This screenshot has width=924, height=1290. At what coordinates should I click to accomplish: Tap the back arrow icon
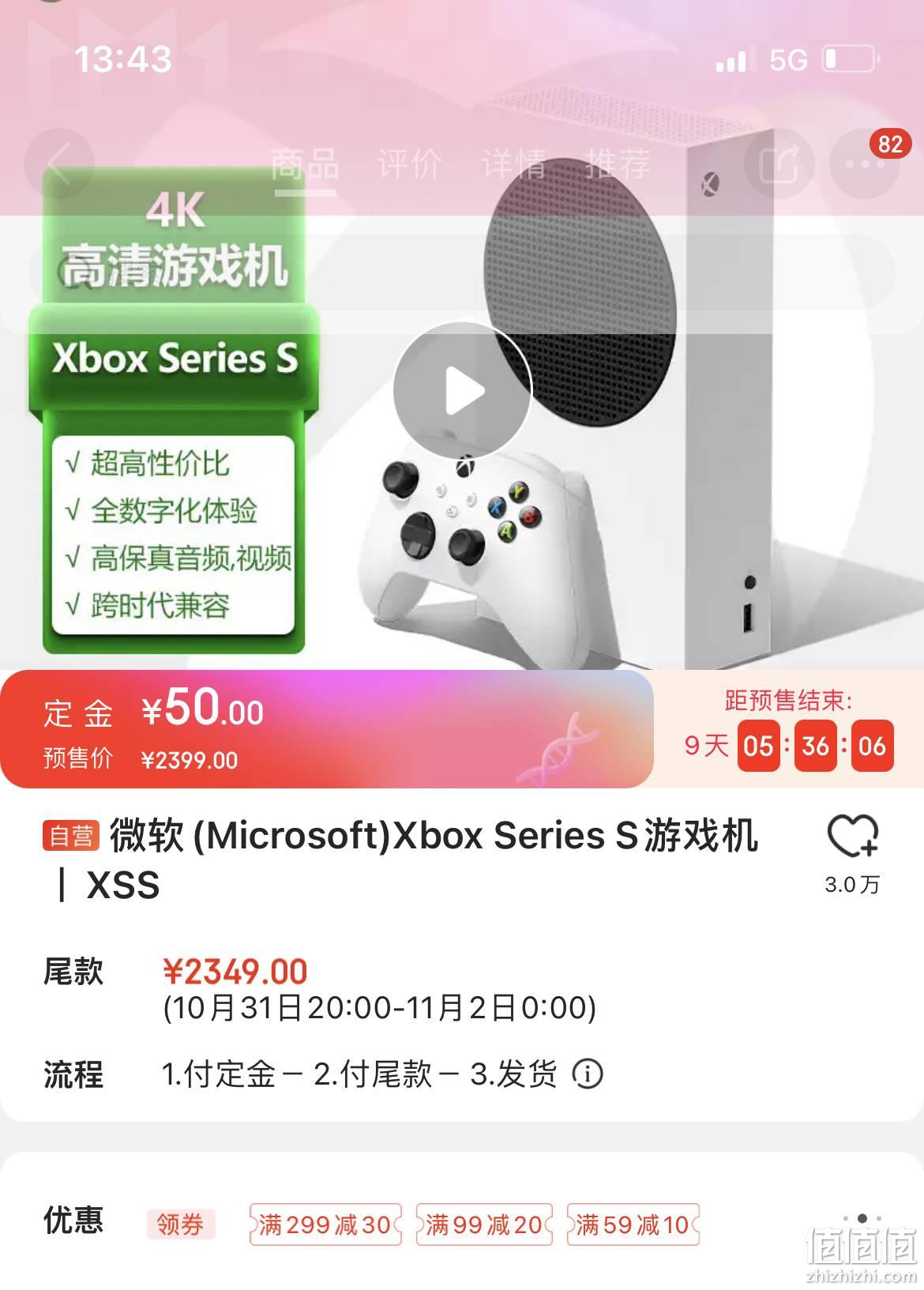(x=59, y=164)
